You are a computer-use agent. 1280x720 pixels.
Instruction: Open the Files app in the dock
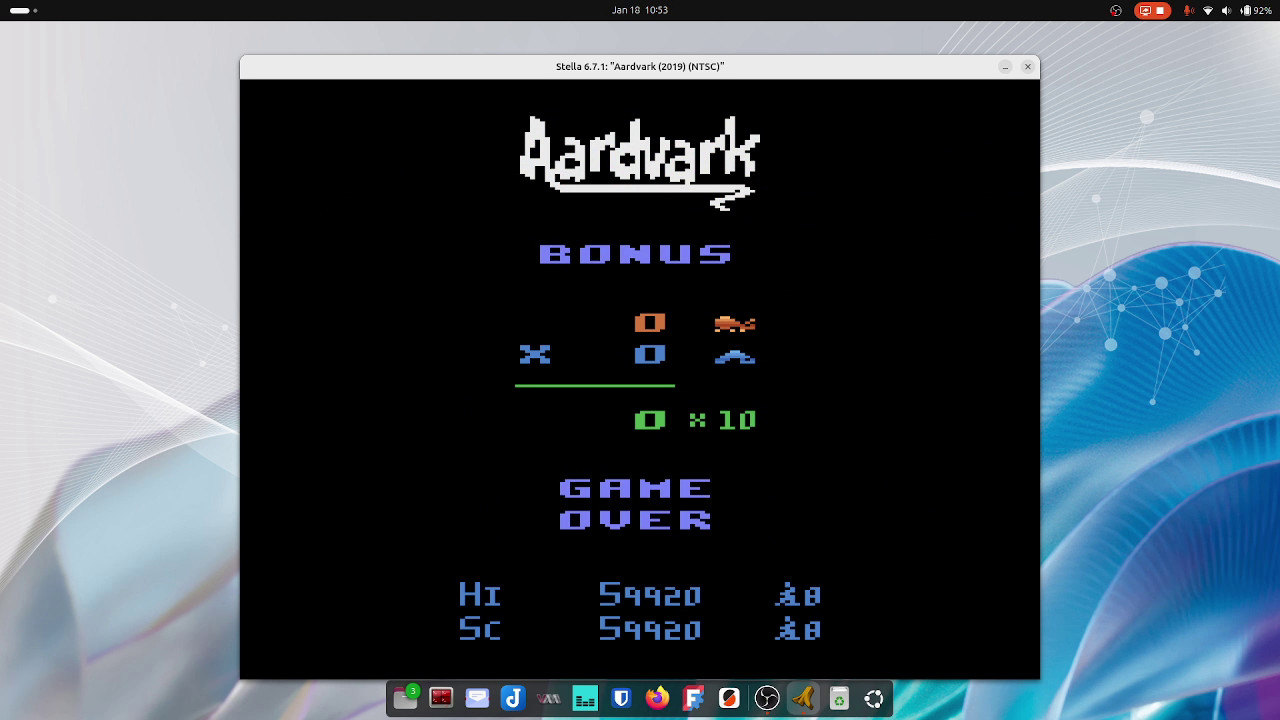pos(405,698)
